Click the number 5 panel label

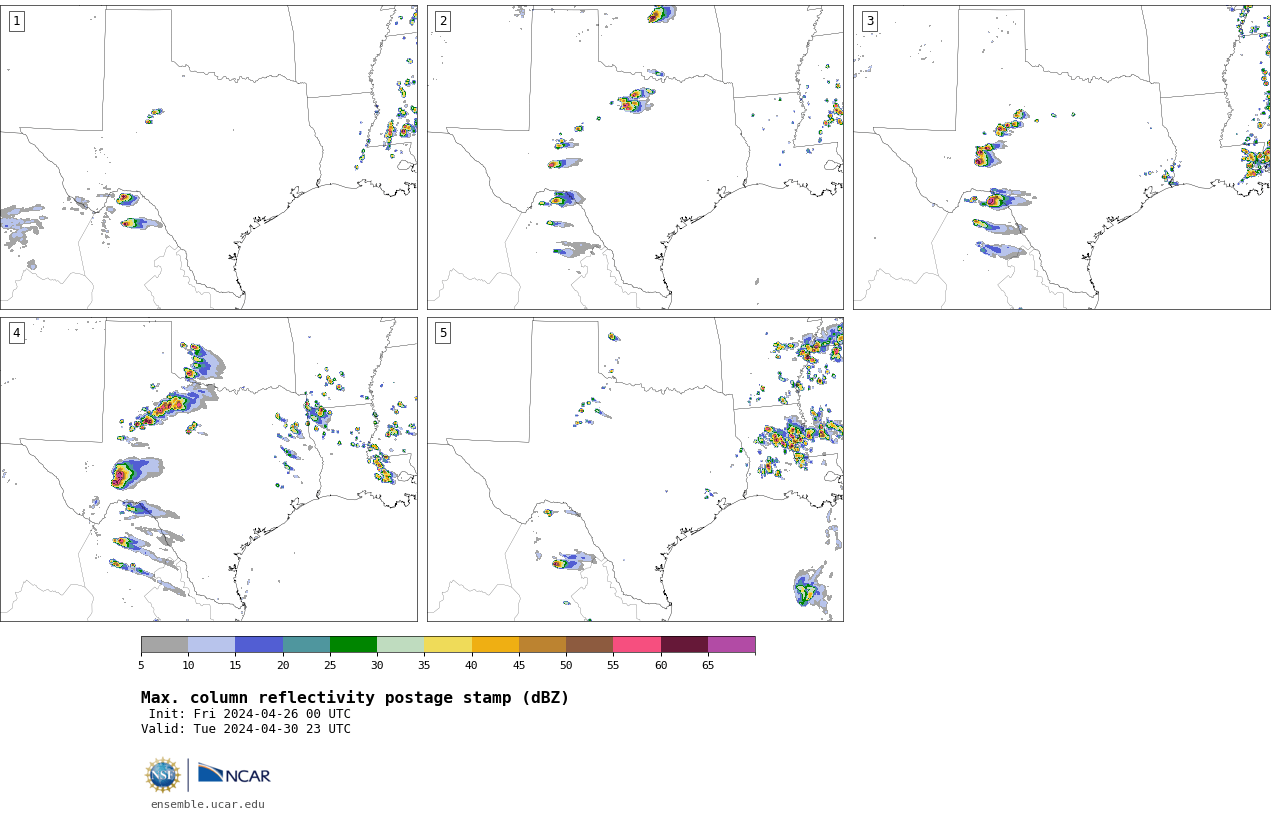click(443, 333)
